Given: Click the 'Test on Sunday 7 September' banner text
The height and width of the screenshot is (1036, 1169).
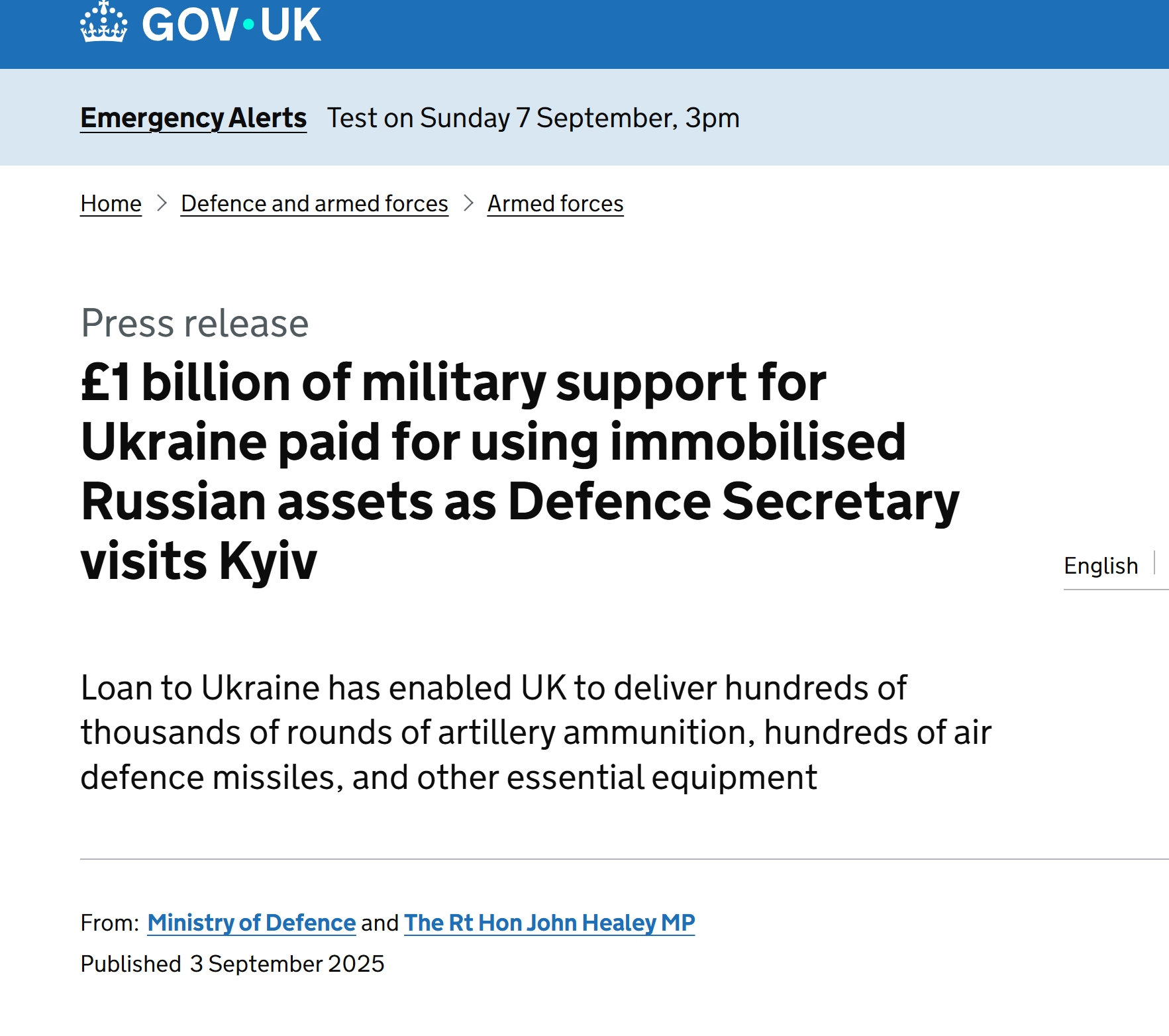Looking at the screenshot, I should (x=533, y=118).
